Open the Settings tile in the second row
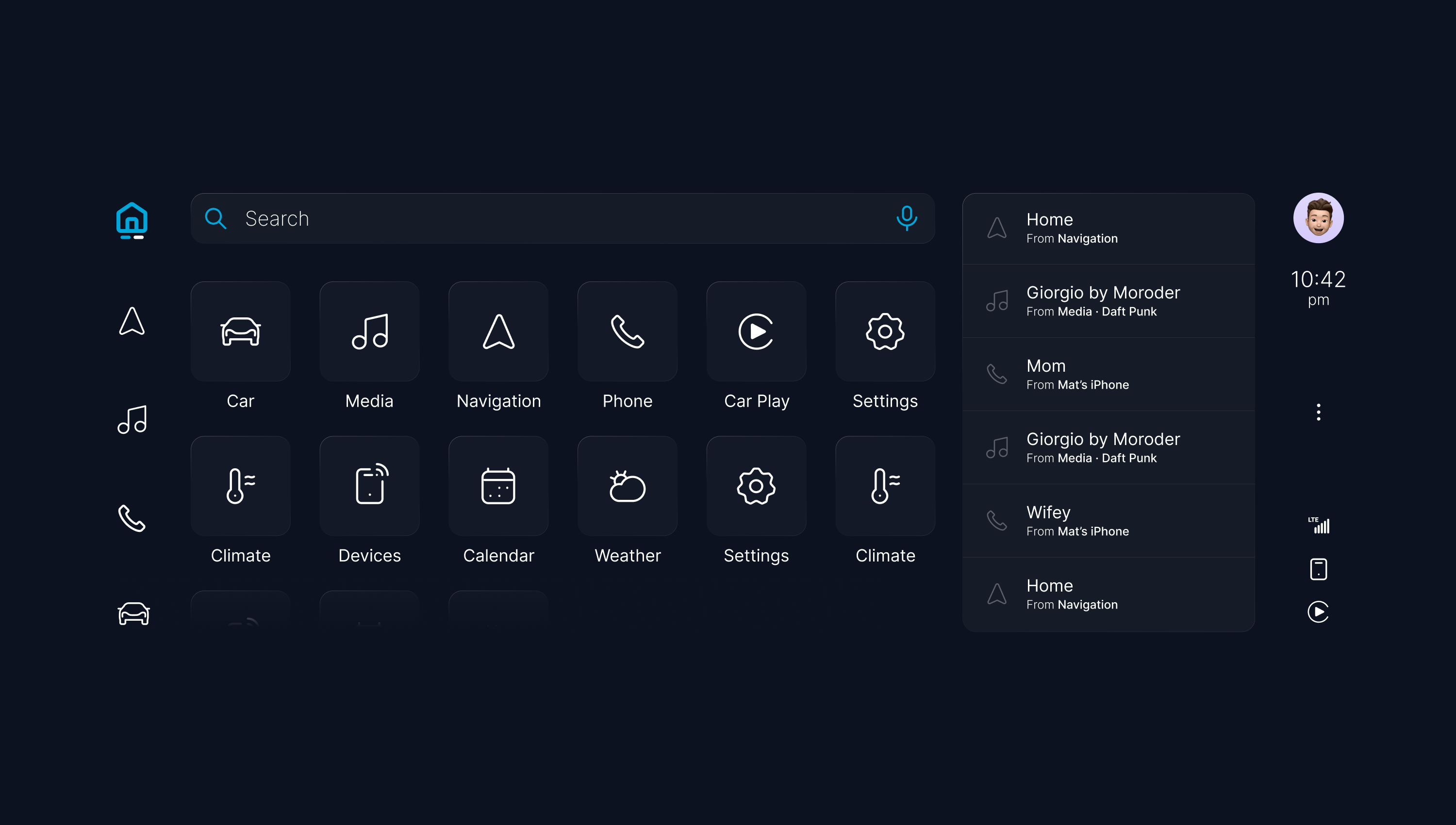 point(756,486)
